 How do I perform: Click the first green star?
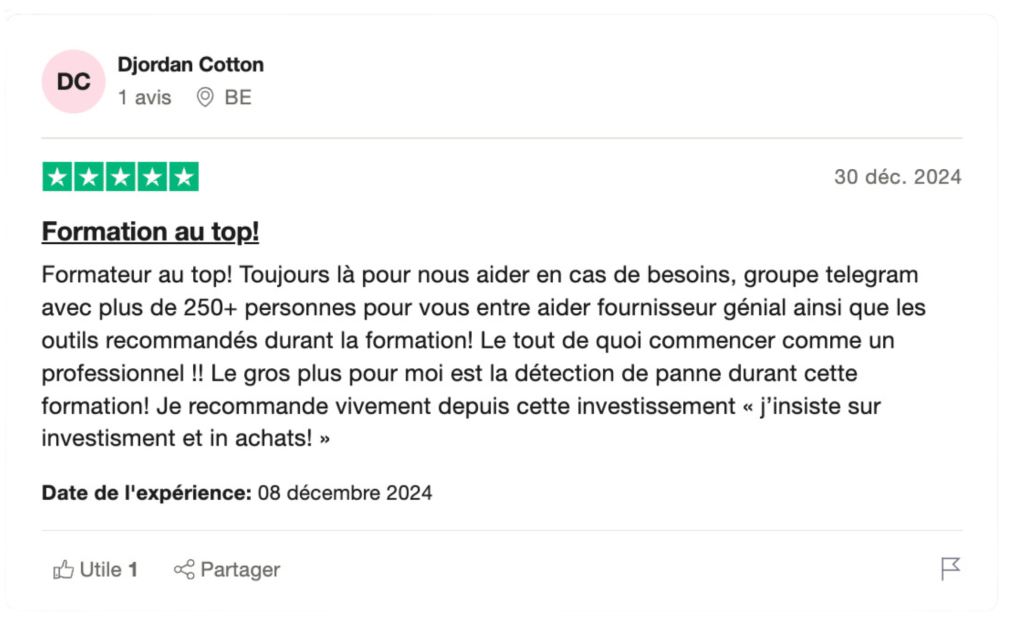58,178
